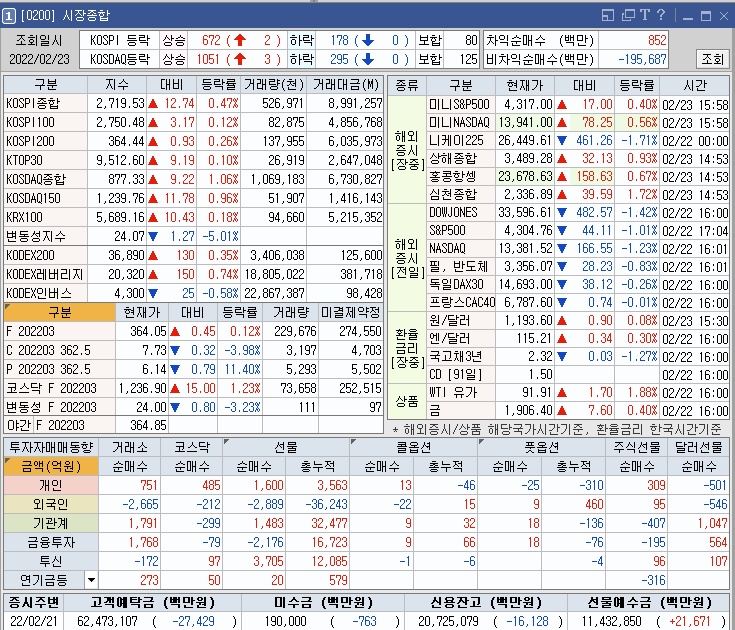This screenshot has width=735, height=630.
Task: Open a duplicate window via overlapping-windows icon
Action: point(628,15)
